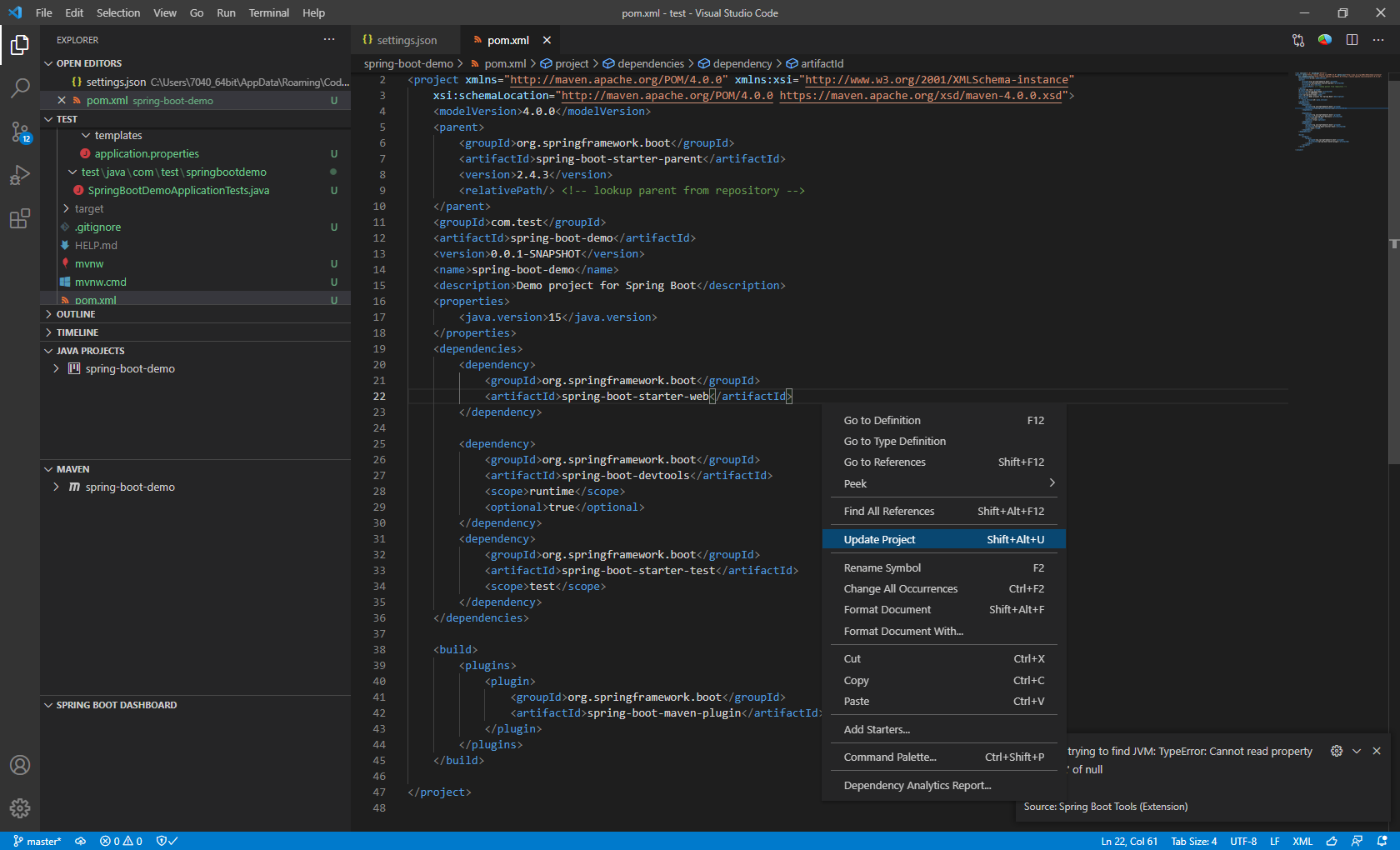Click the Open Changes icon in the editor toolbar
This screenshot has height=850, width=1400.
(x=1298, y=40)
